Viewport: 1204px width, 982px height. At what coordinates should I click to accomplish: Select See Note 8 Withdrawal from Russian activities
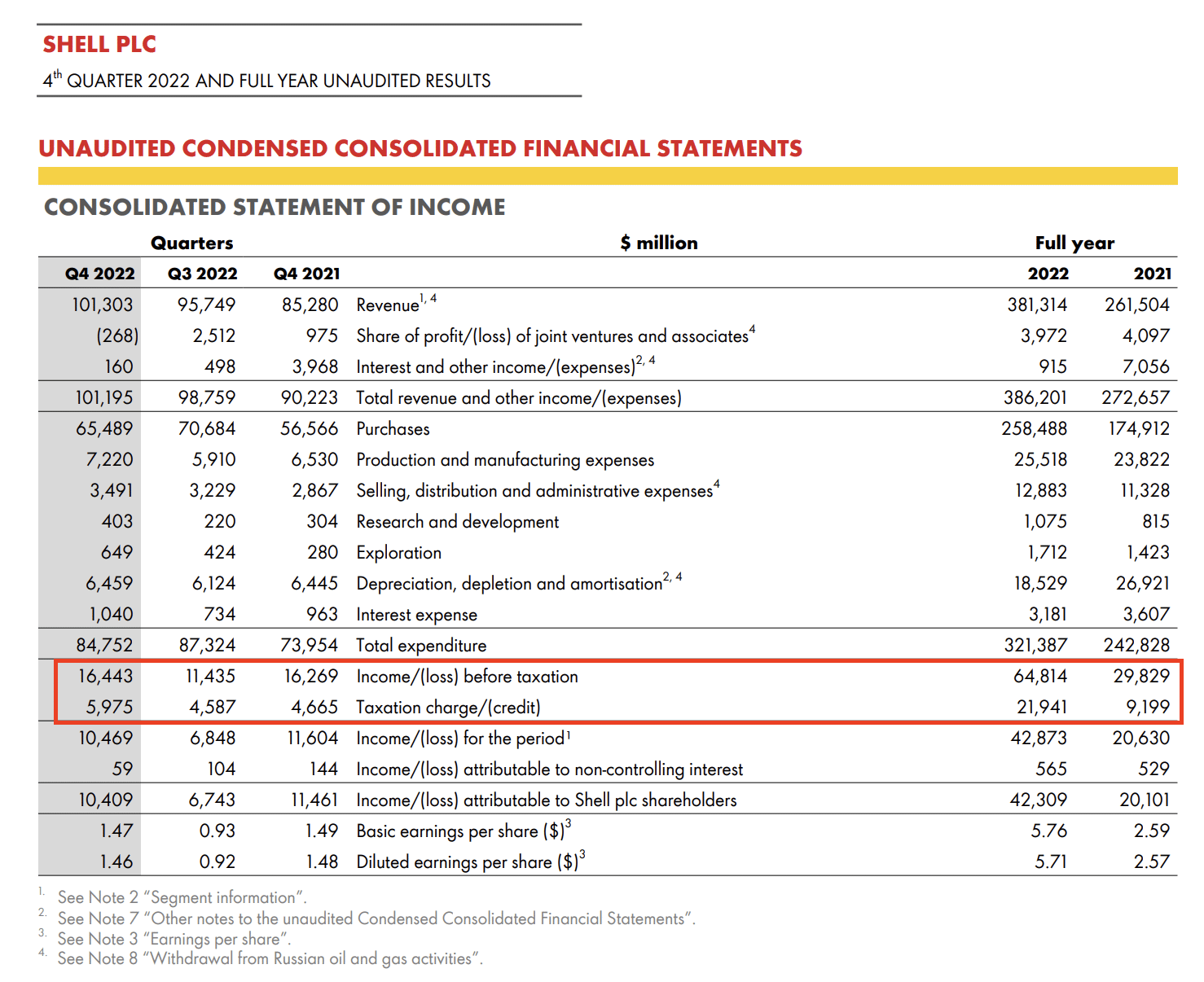(270, 958)
